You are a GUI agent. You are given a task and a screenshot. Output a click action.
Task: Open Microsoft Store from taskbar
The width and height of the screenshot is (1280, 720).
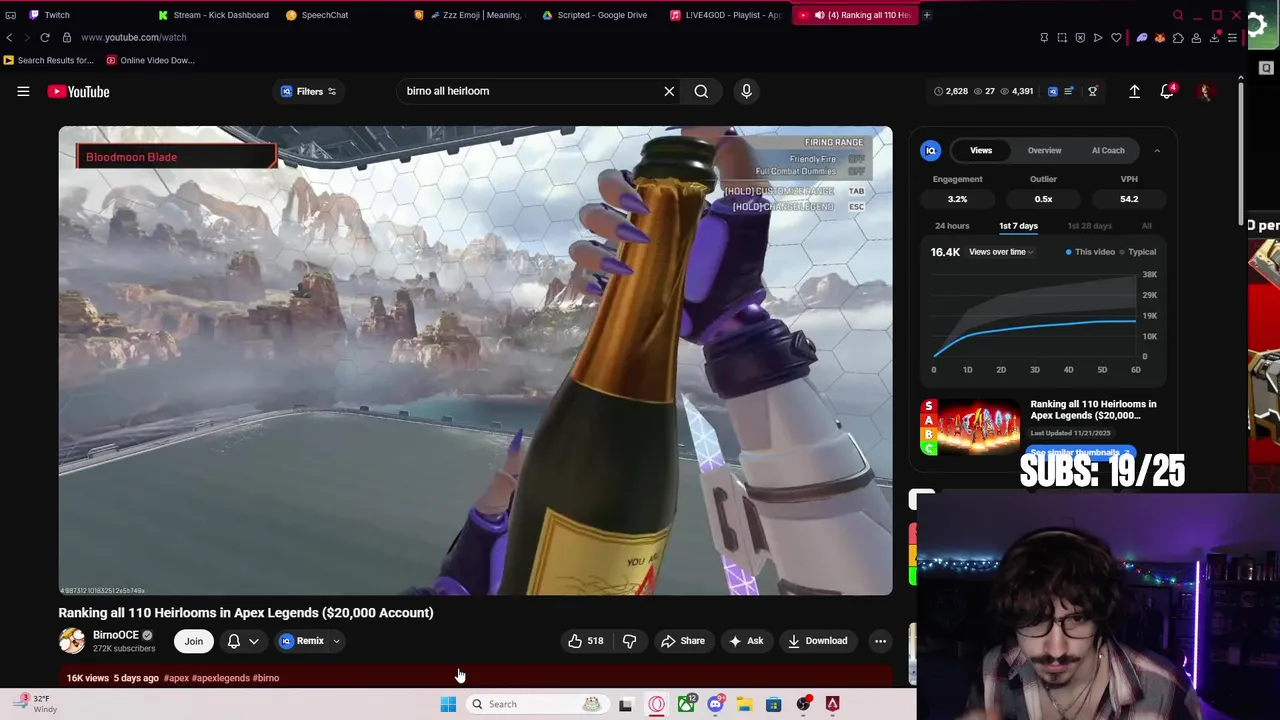pos(773,704)
